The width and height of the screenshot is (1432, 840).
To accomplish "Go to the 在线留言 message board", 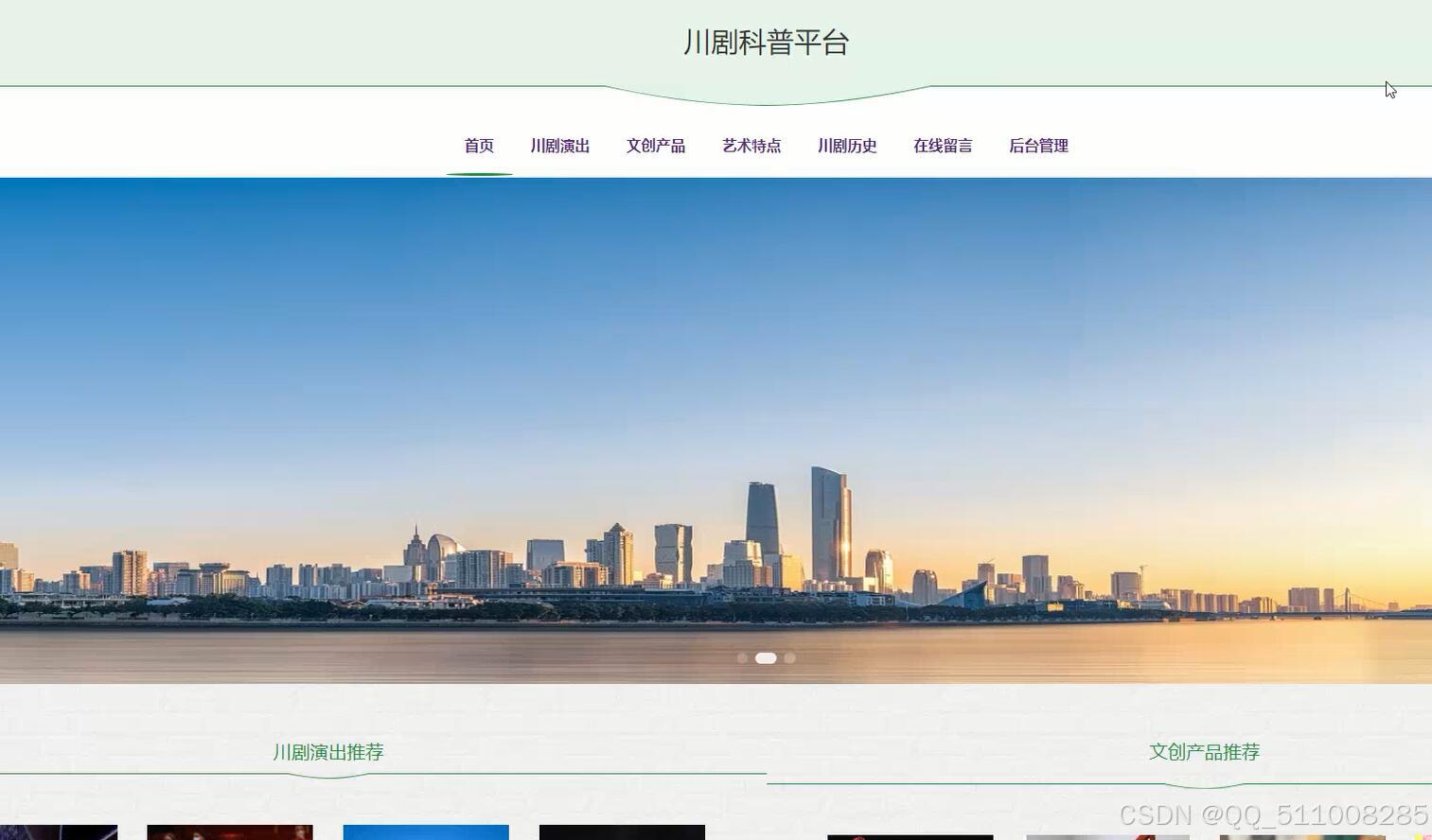I will (x=943, y=145).
